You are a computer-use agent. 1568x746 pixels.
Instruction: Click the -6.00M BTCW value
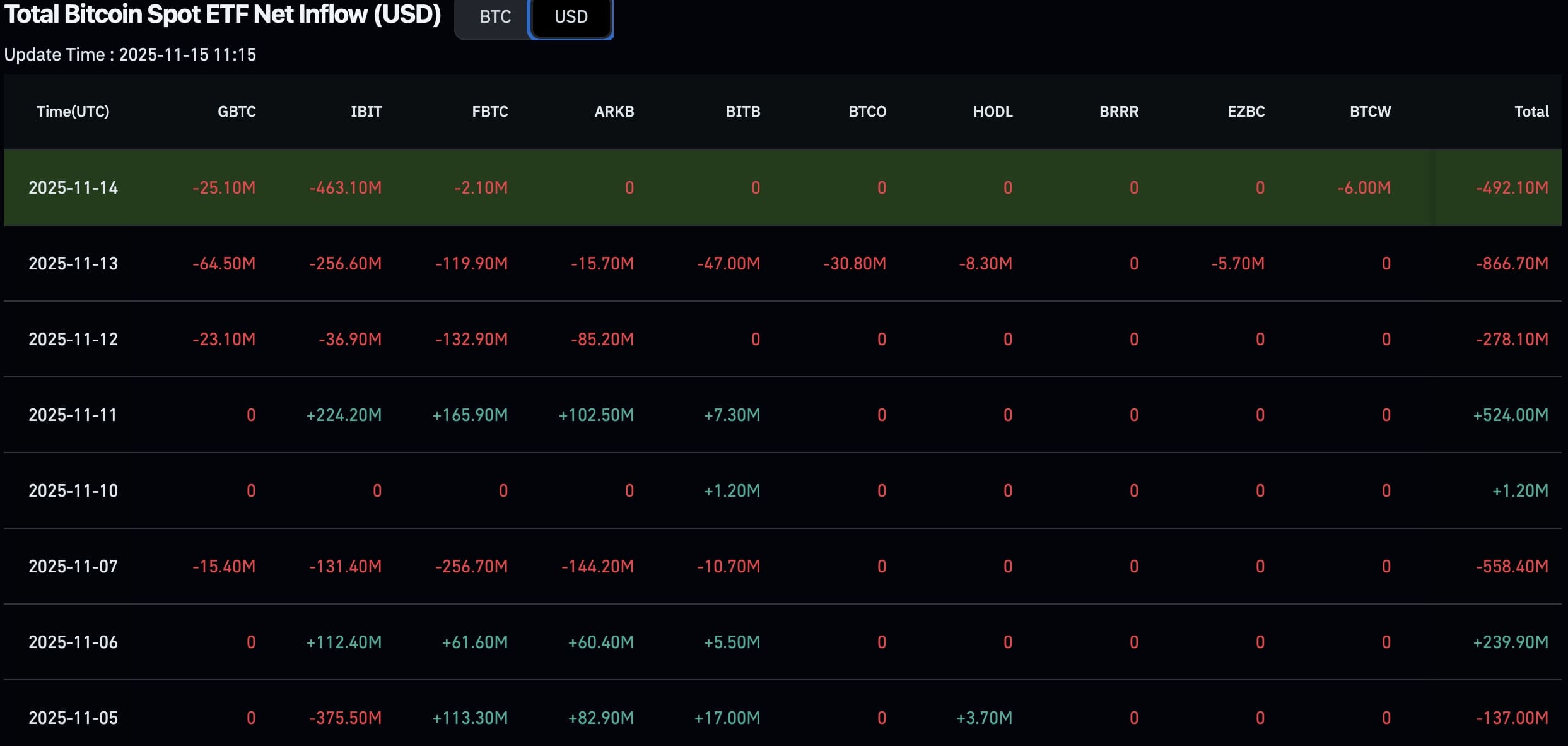tap(1364, 188)
